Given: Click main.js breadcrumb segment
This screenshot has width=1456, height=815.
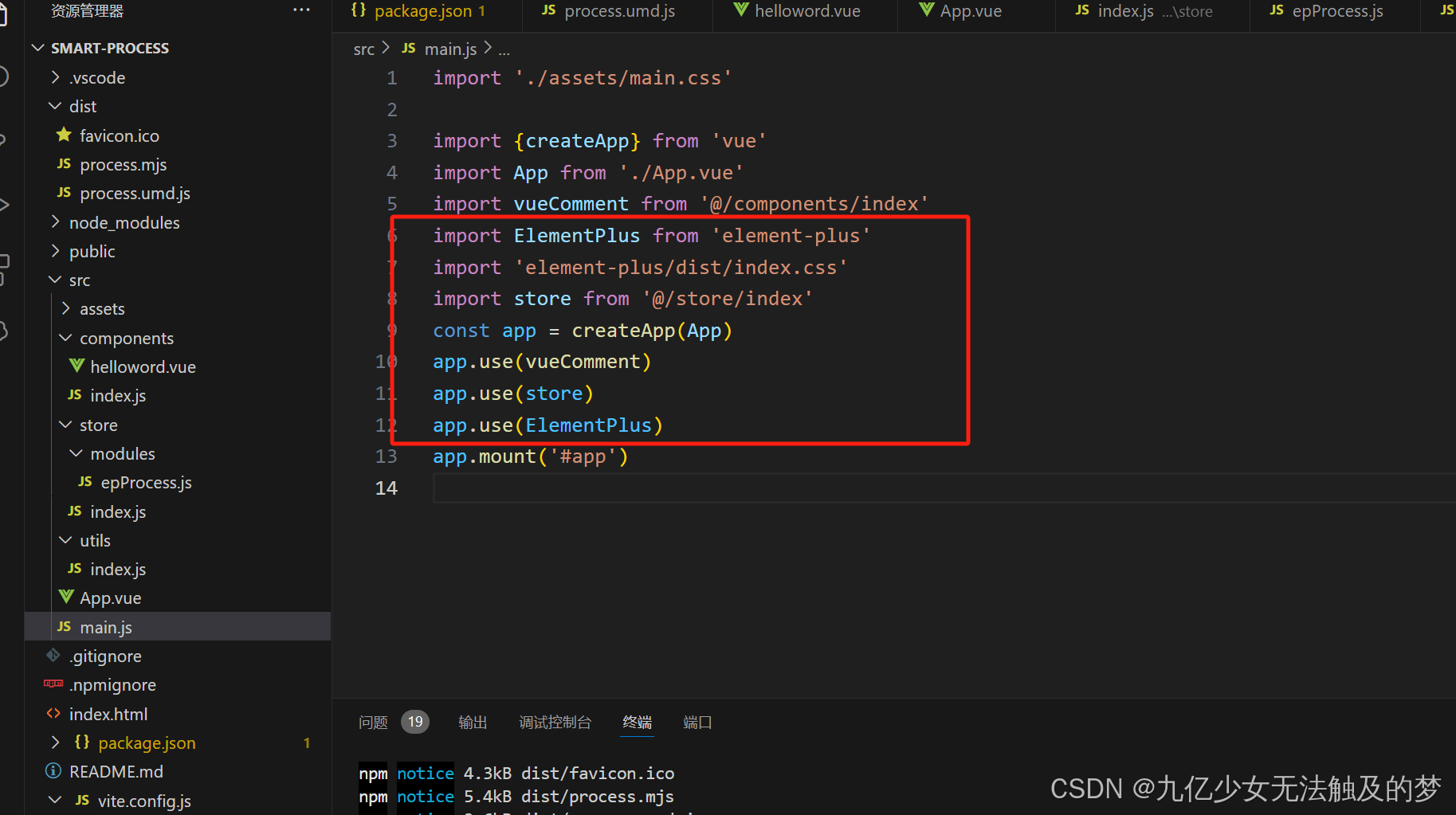Looking at the screenshot, I should tap(449, 49).
